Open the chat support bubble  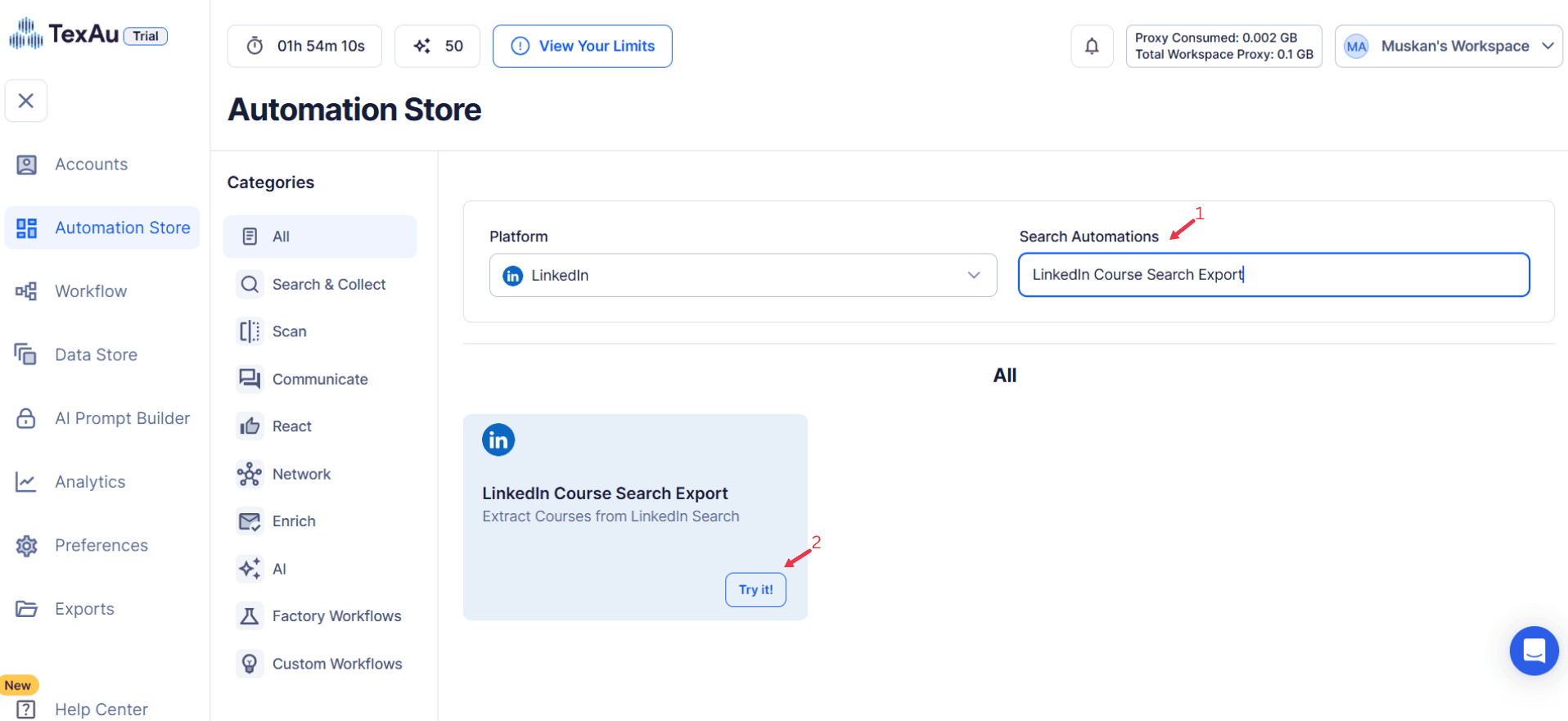point(1534,651)
